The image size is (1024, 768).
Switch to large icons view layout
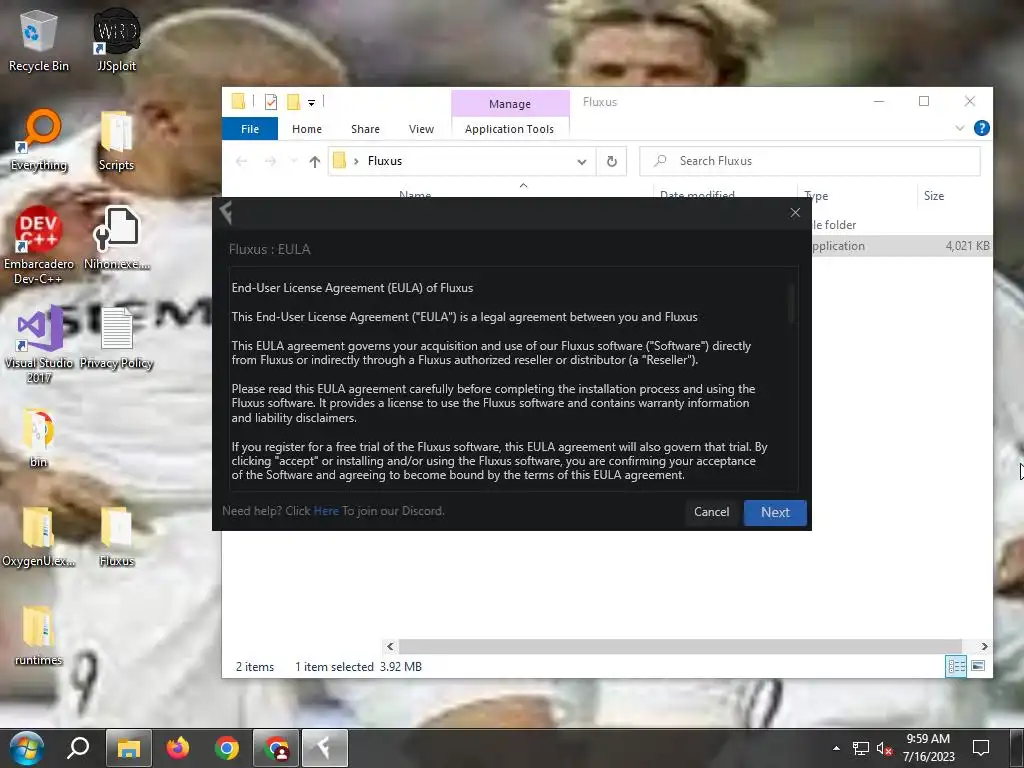point(978,666)
